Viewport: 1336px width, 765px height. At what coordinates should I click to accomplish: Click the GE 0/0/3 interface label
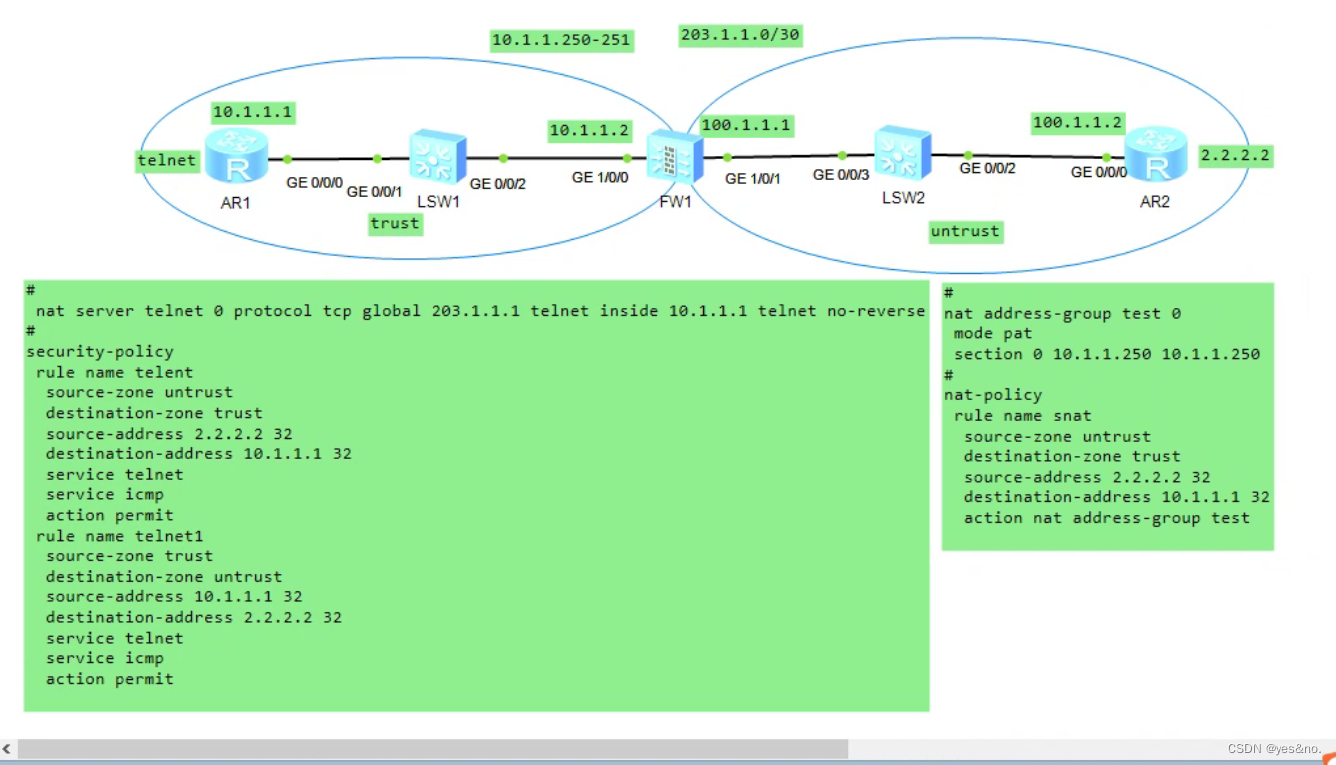(x=842, y=175)
